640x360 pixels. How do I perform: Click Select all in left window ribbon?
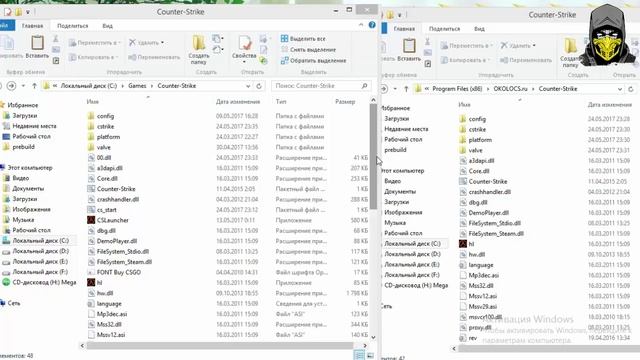303,39
